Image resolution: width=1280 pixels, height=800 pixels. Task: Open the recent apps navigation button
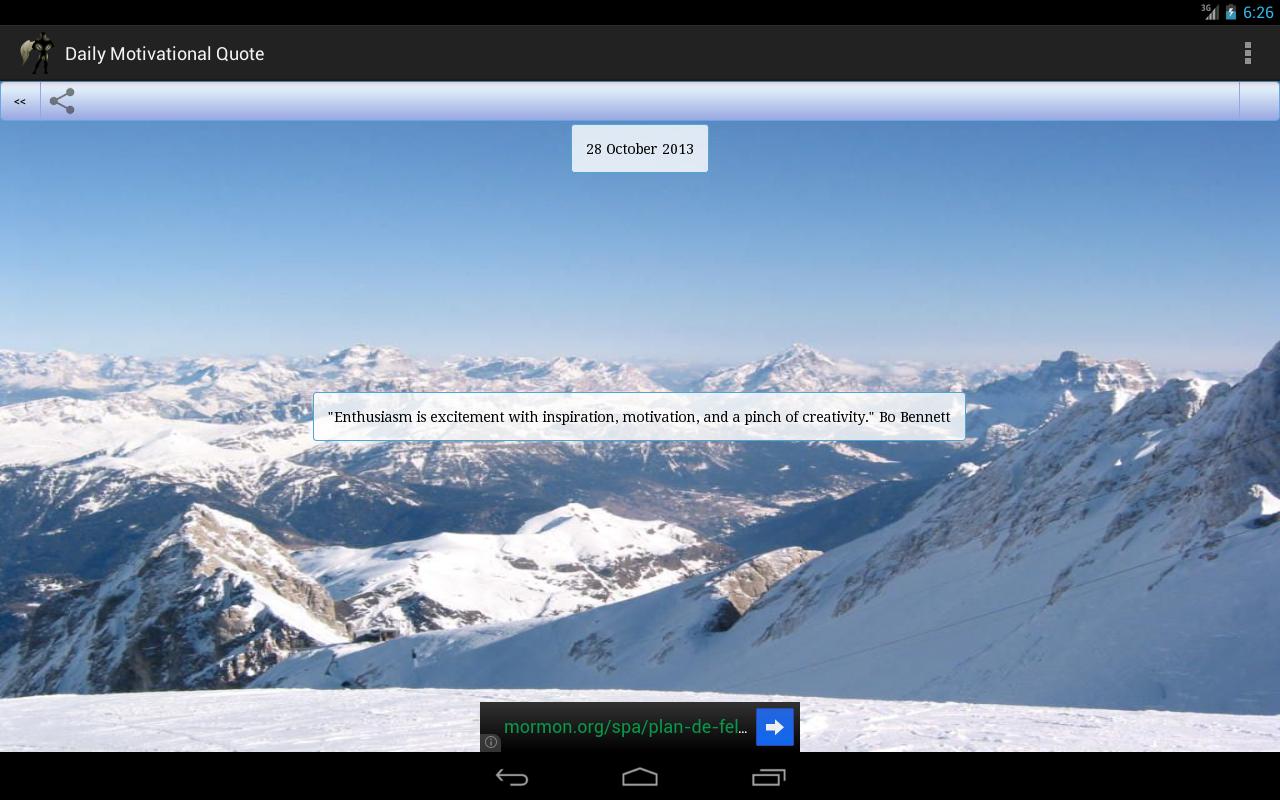768,777
